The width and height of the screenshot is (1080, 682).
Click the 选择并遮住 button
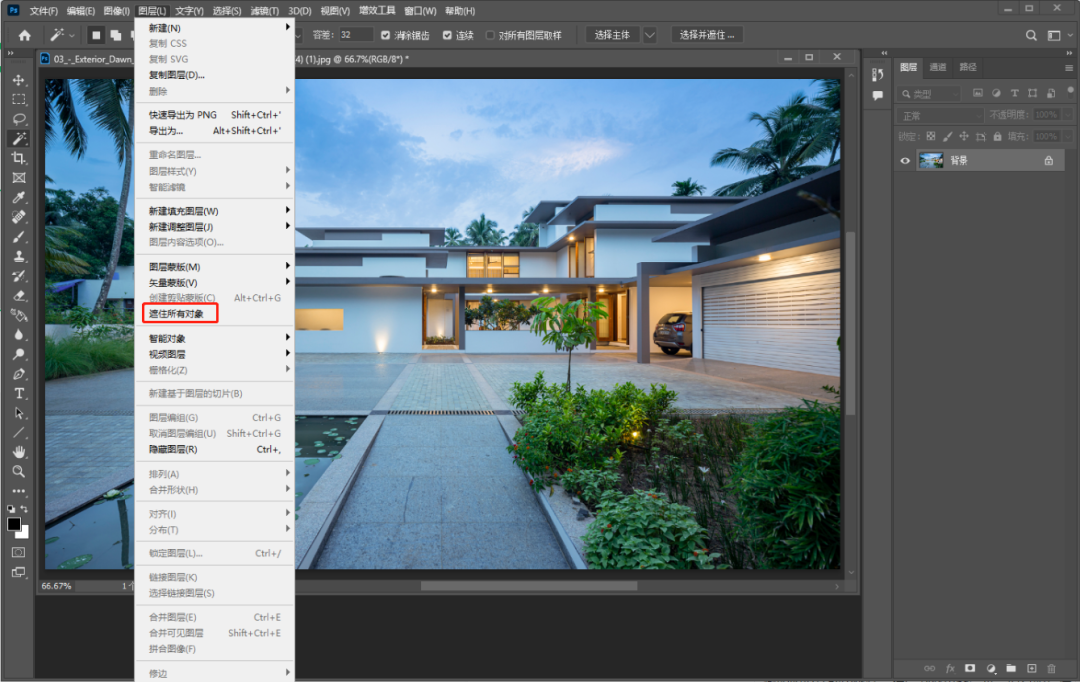click(707, 35)
